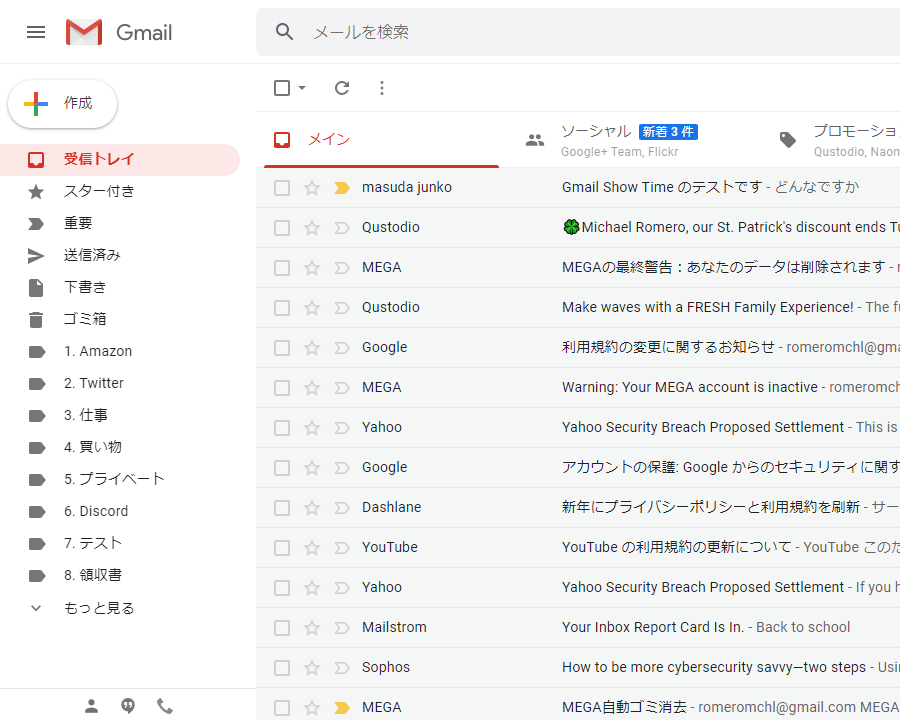This screenshot has height=720, width=900.
Task: Open the three-dot more options menu
Action: (382, 88)
